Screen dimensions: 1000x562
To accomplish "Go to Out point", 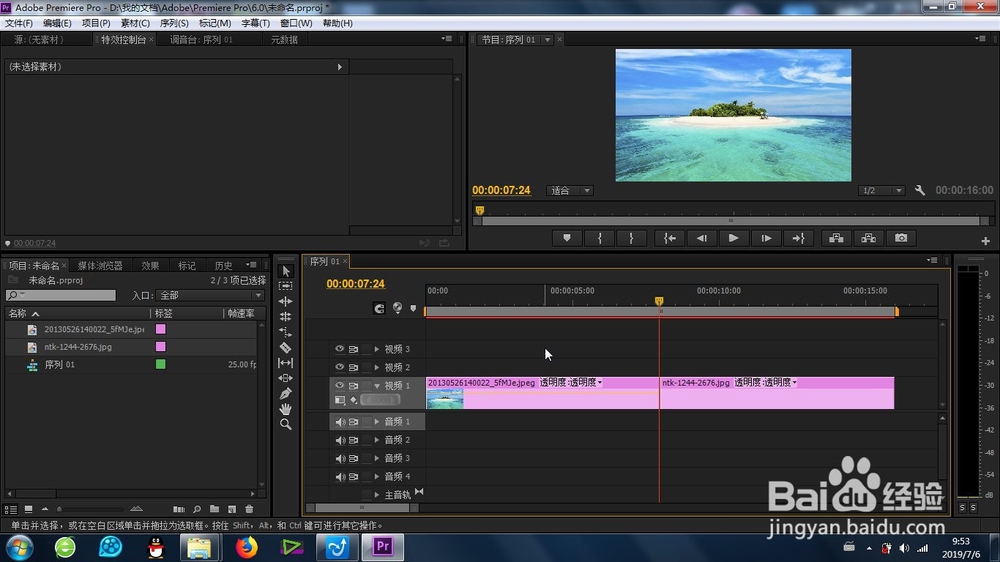I will pos(798,238).
